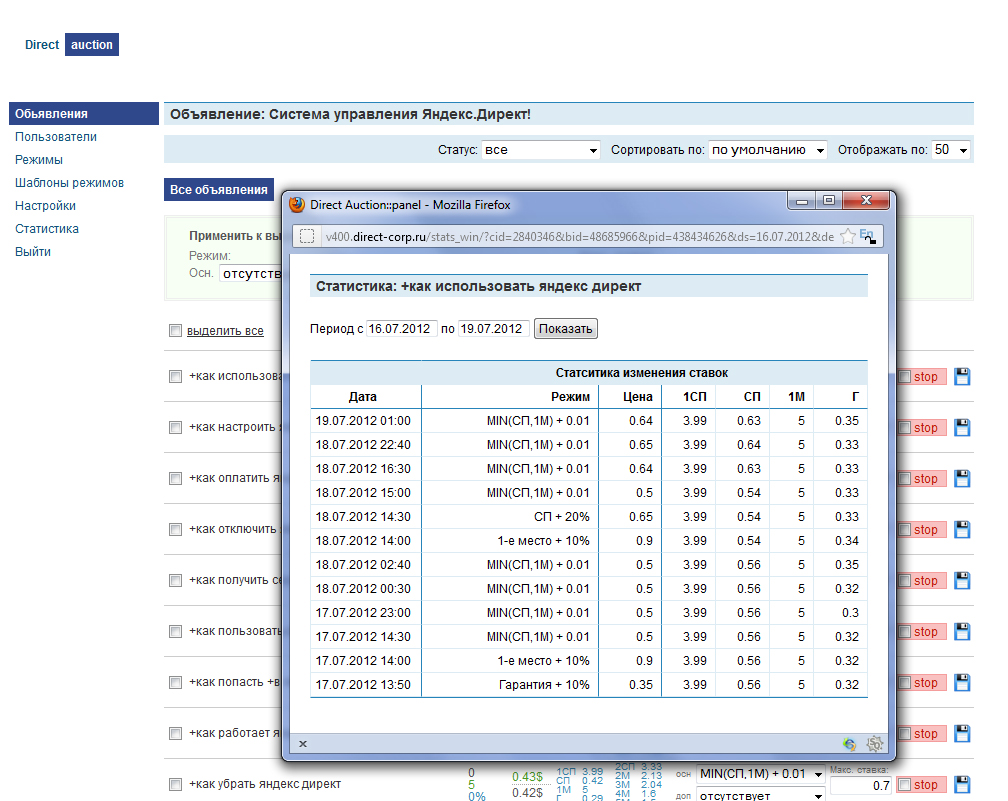Close the add-on bar with x icon
Image resolution: width=1008 pixels, height=801 pixels.
pos(303,744)
